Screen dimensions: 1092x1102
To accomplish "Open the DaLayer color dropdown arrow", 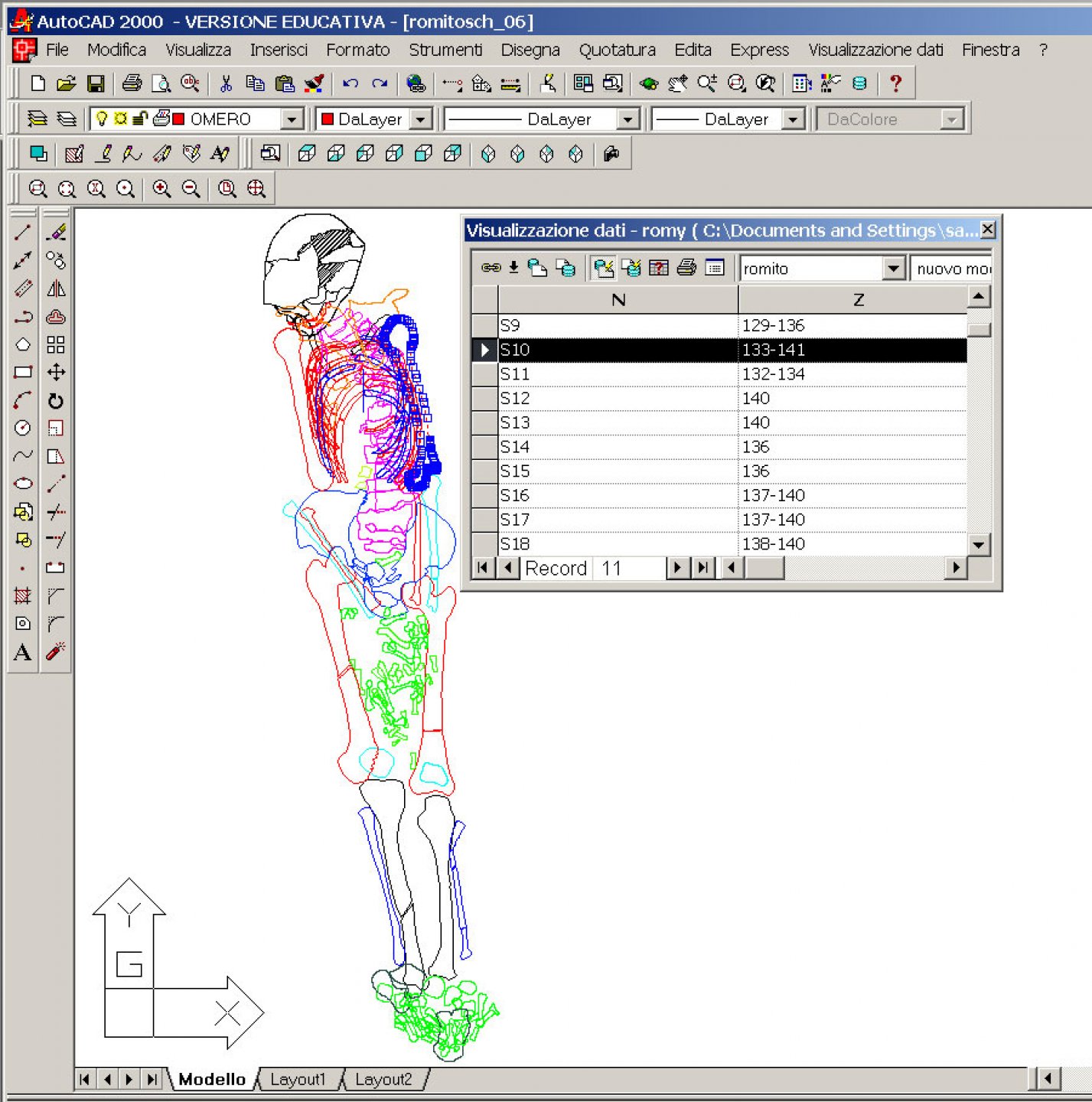I will click(x=419, y=119).
